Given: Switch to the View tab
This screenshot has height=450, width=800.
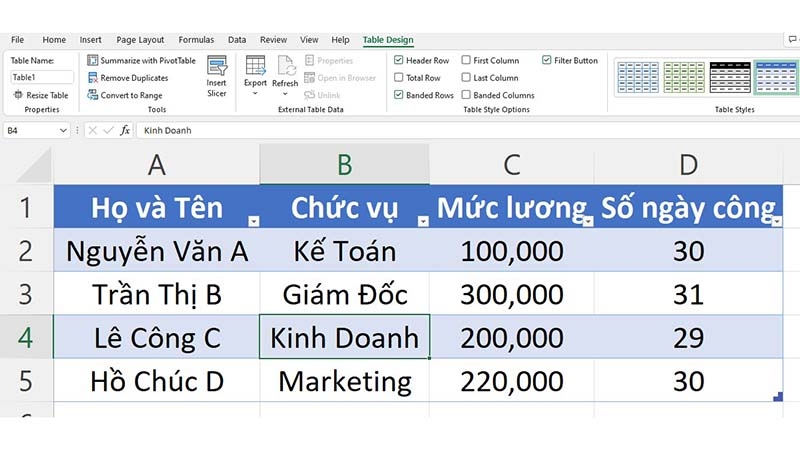Looking at the screenshot, I should tap(309, 40).
